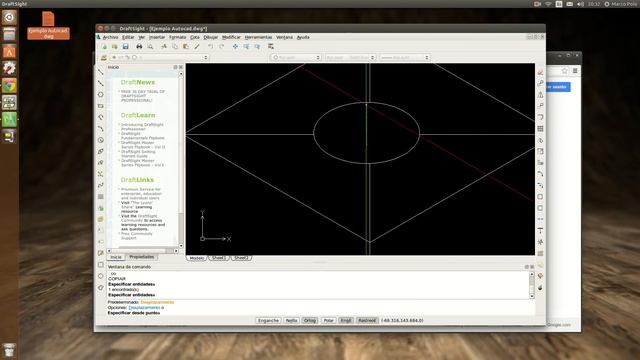
Task: Open the Layers Manager icon
Action: [x=104, y=58]
